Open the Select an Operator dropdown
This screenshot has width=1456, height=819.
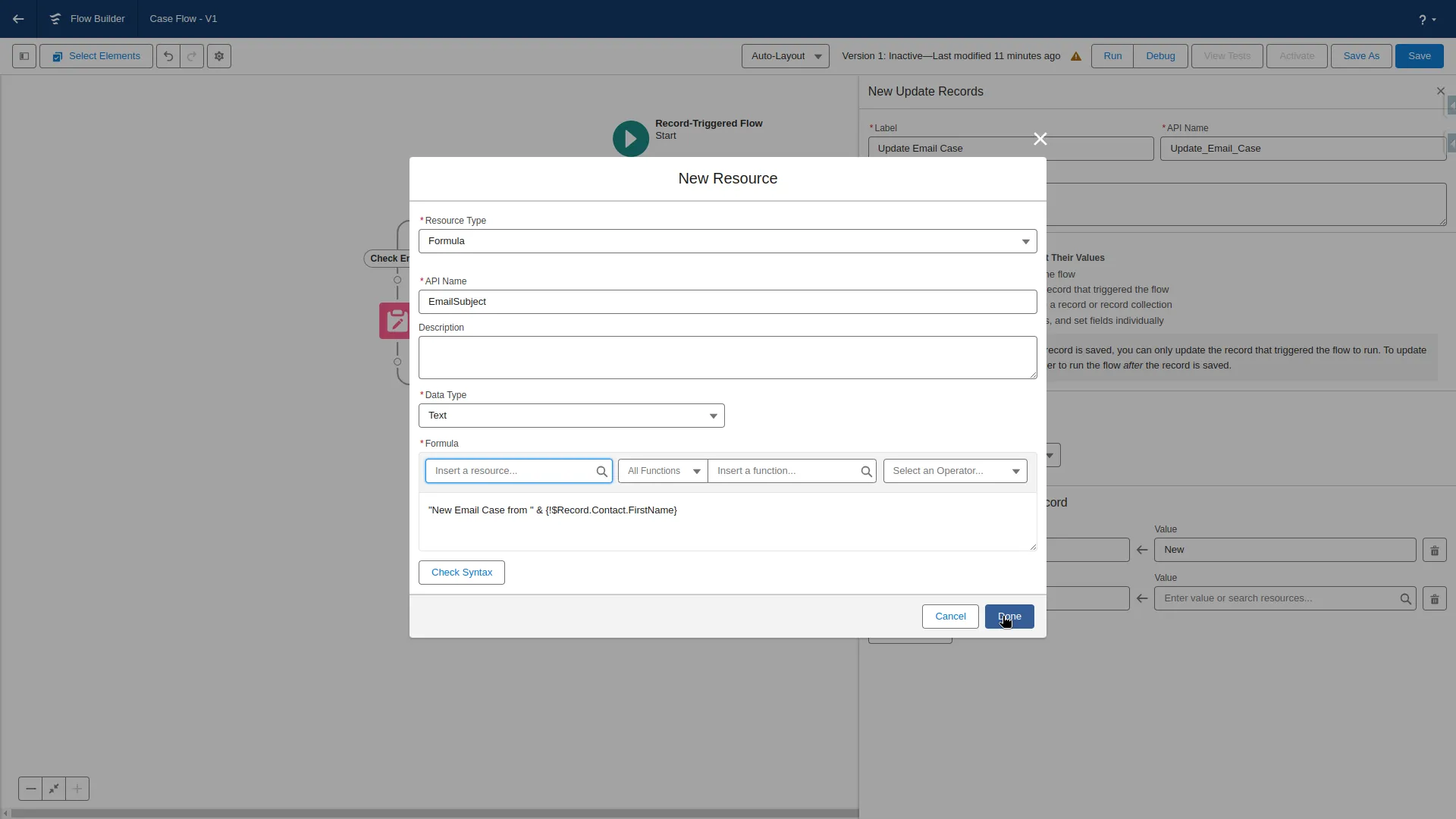[955, 470]
